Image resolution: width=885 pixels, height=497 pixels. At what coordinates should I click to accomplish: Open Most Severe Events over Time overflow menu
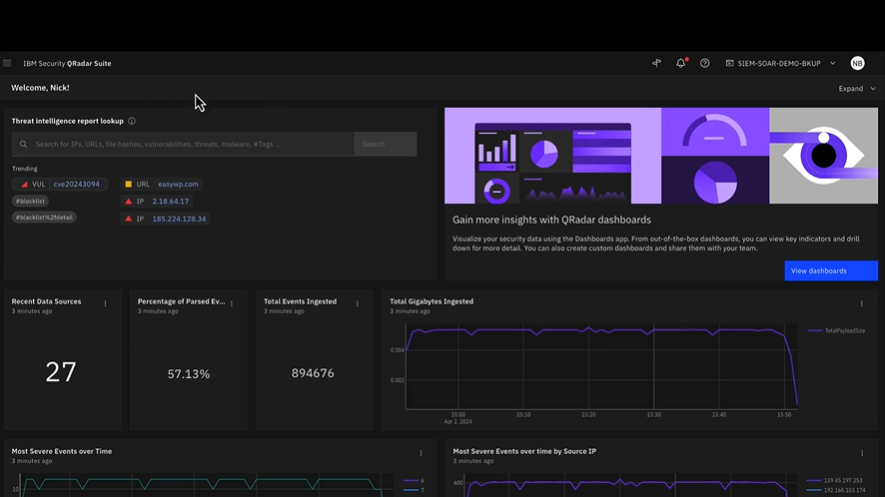(421, 453)
